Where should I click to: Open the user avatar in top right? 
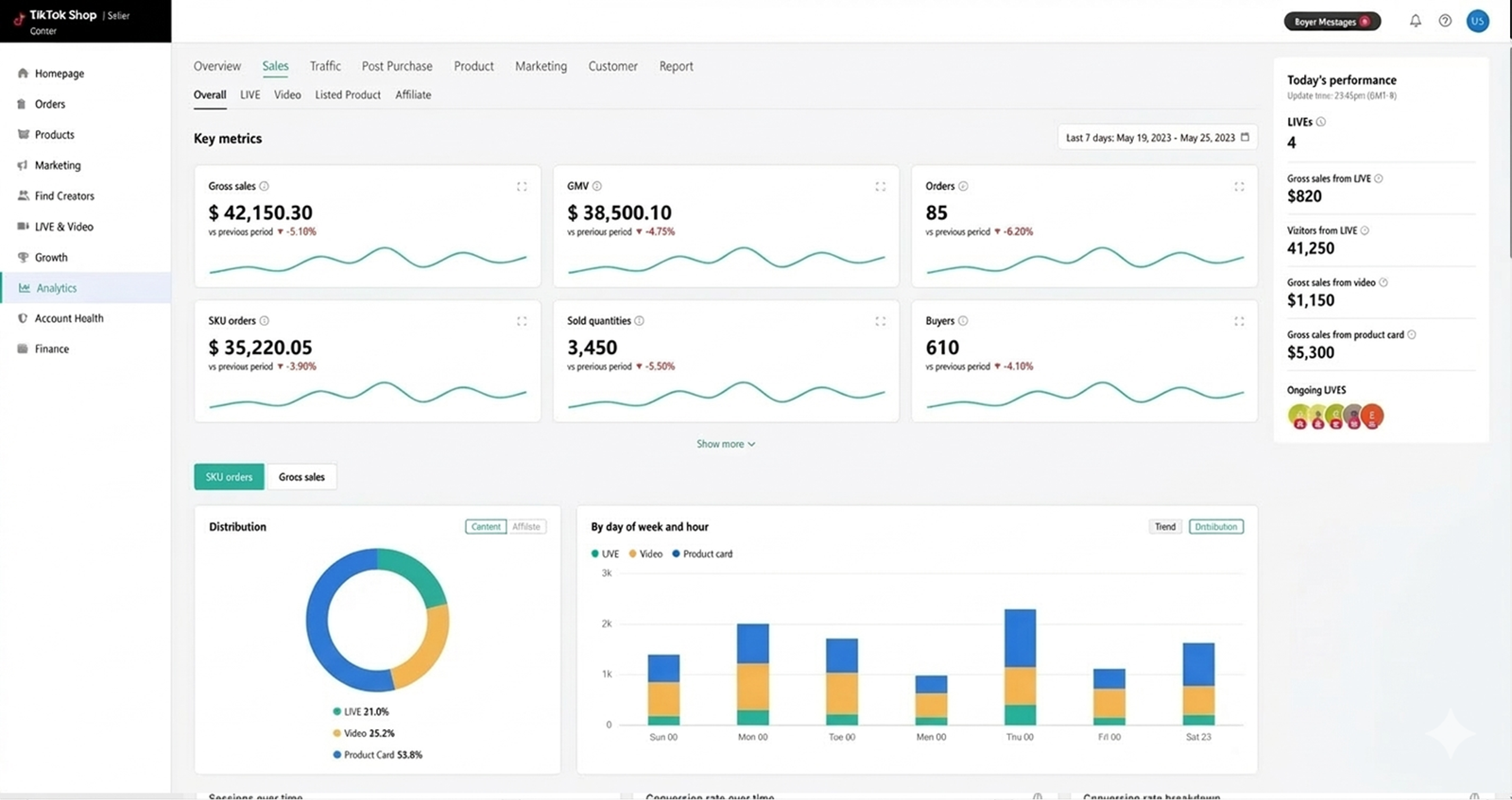coord(1477,21)
